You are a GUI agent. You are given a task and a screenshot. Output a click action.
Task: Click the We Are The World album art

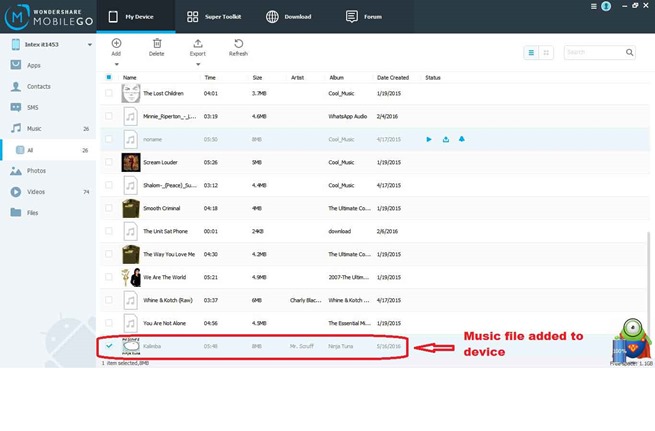coord(131,277)
